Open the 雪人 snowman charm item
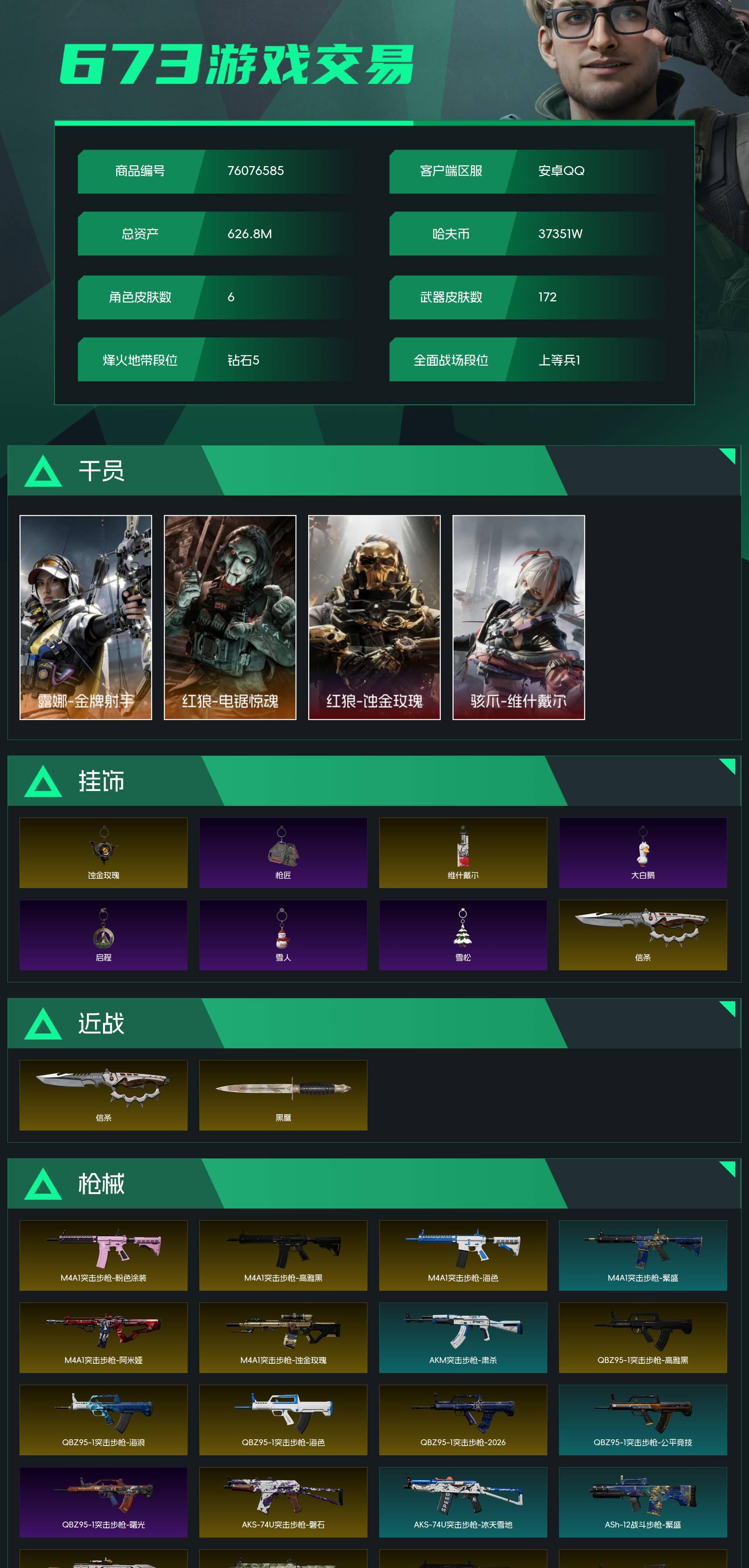 pyautogui.click(x=283, y=935)
